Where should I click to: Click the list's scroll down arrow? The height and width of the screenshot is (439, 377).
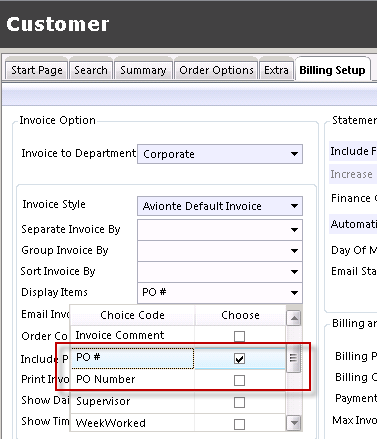click(x=294, y=423)
